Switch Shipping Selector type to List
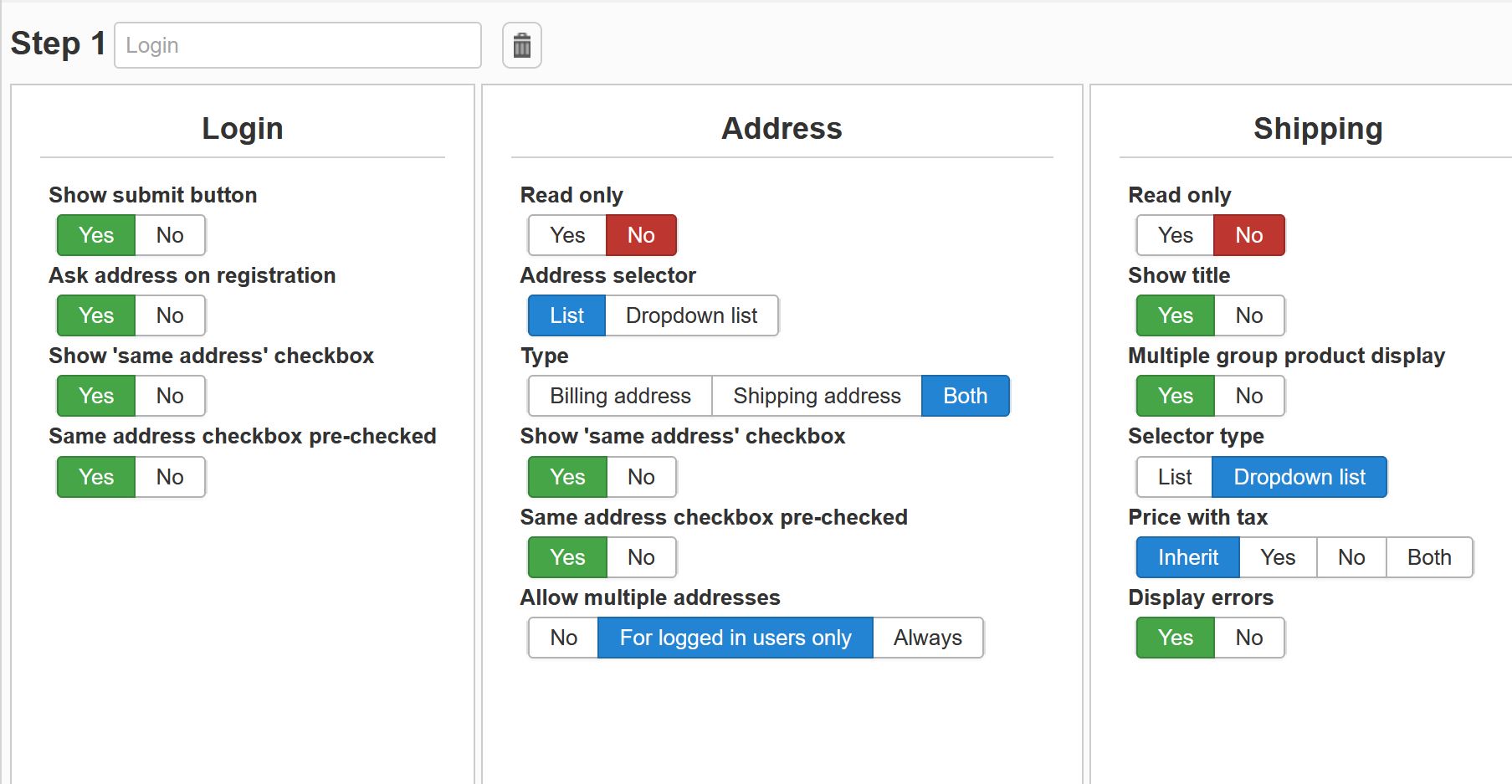1512x784 pixels. 1174,477
